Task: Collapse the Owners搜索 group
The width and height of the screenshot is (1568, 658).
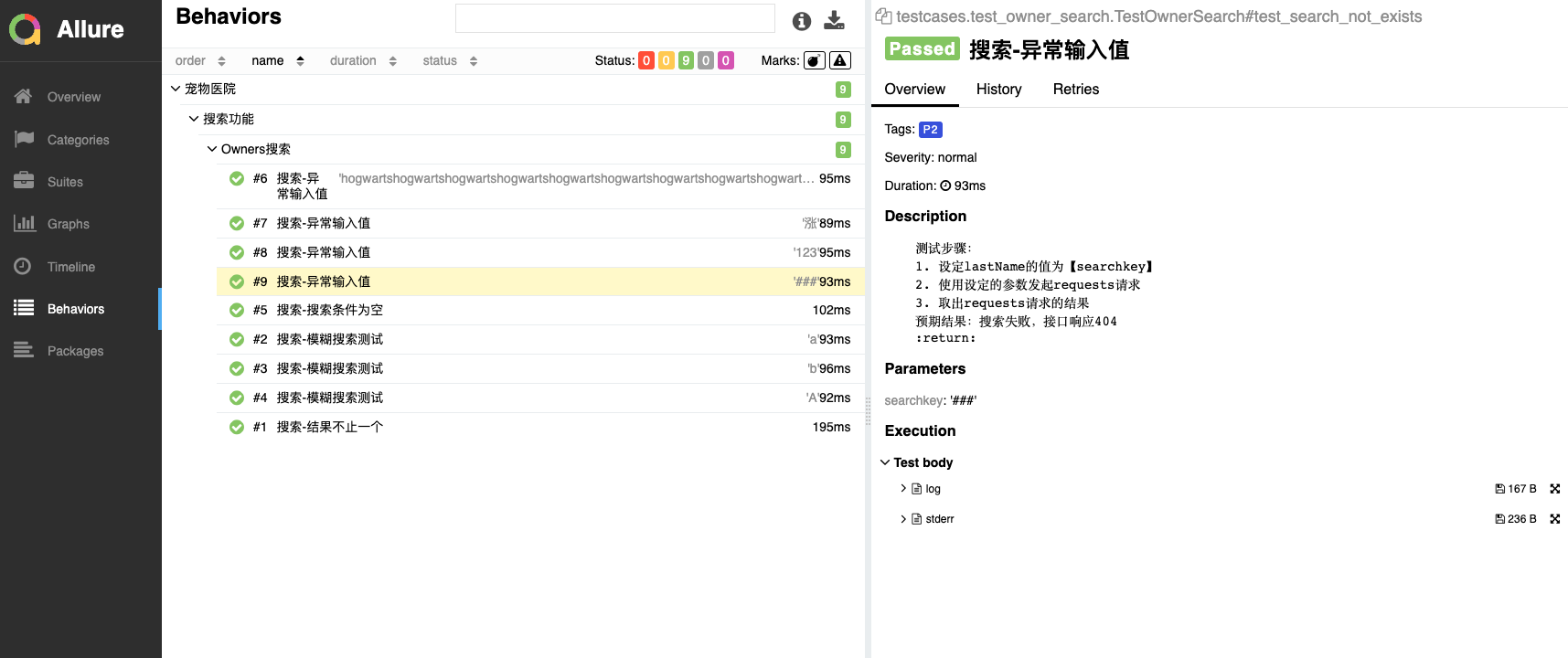Action: 212,149
